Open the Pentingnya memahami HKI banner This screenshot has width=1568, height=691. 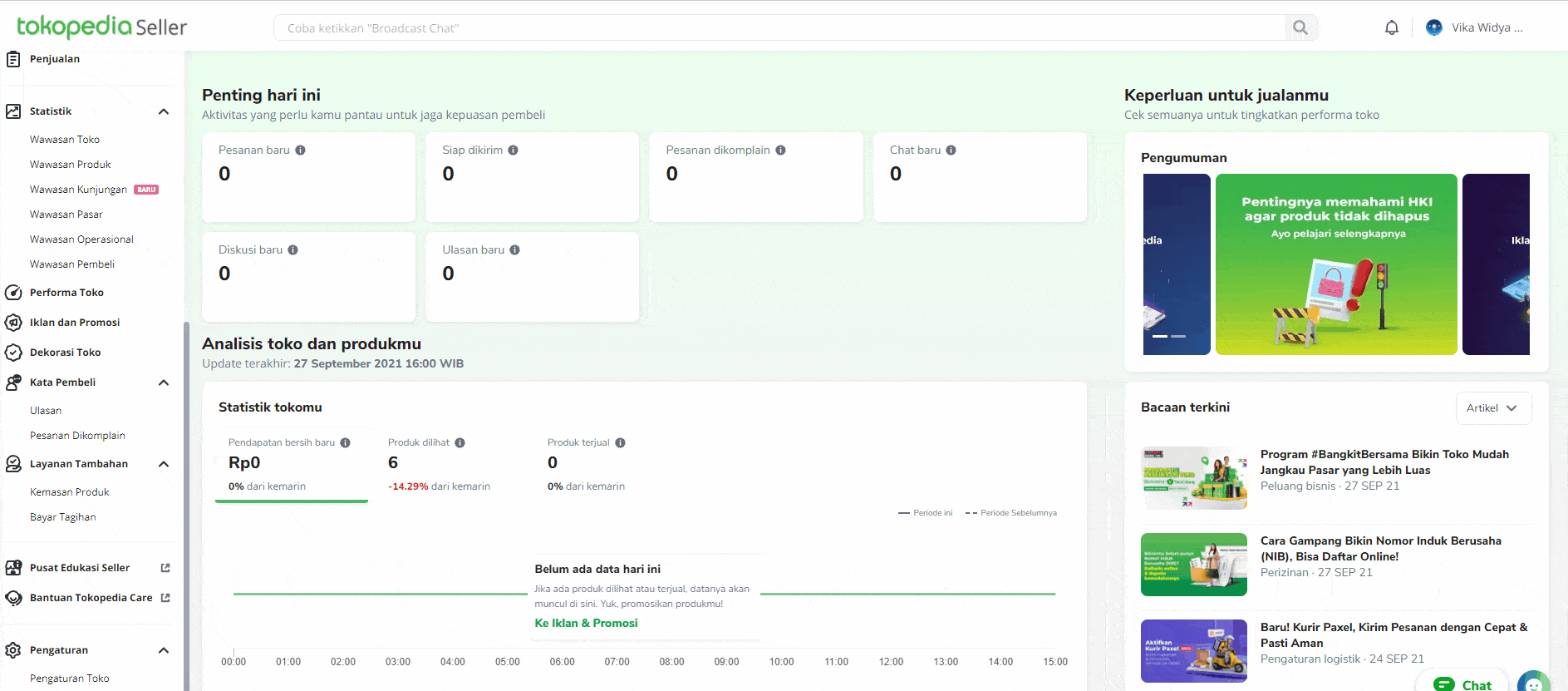pos(1336,264)
